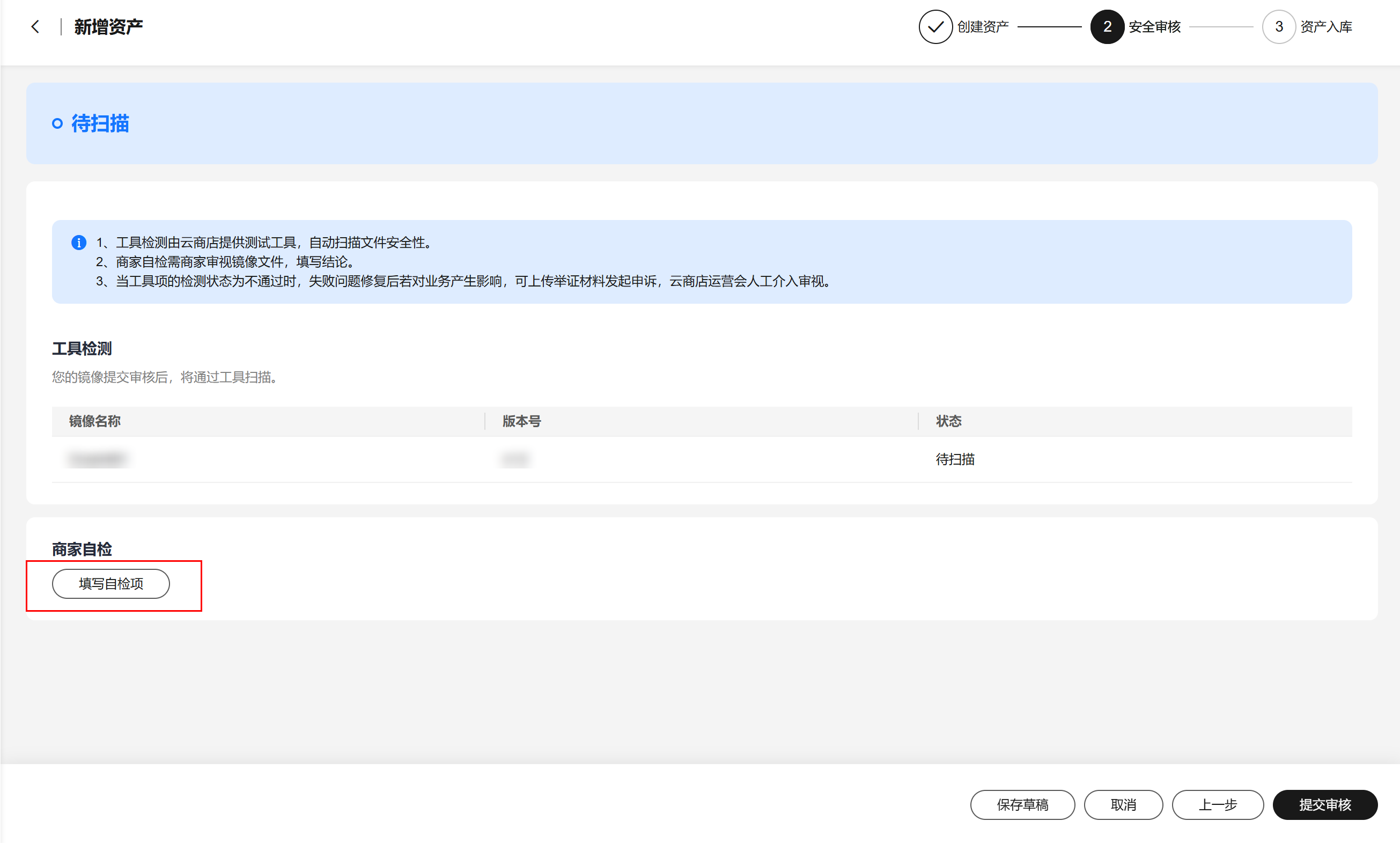
Task: Go back with 上一步 button
Action: (x=1217, y=804)
